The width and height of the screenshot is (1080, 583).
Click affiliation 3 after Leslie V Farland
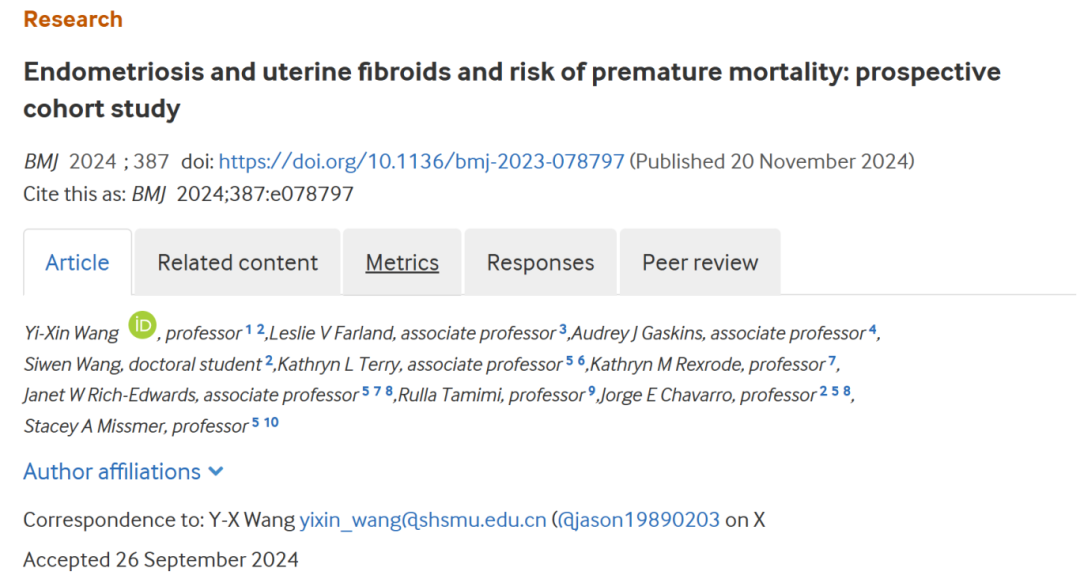(563, 329)
